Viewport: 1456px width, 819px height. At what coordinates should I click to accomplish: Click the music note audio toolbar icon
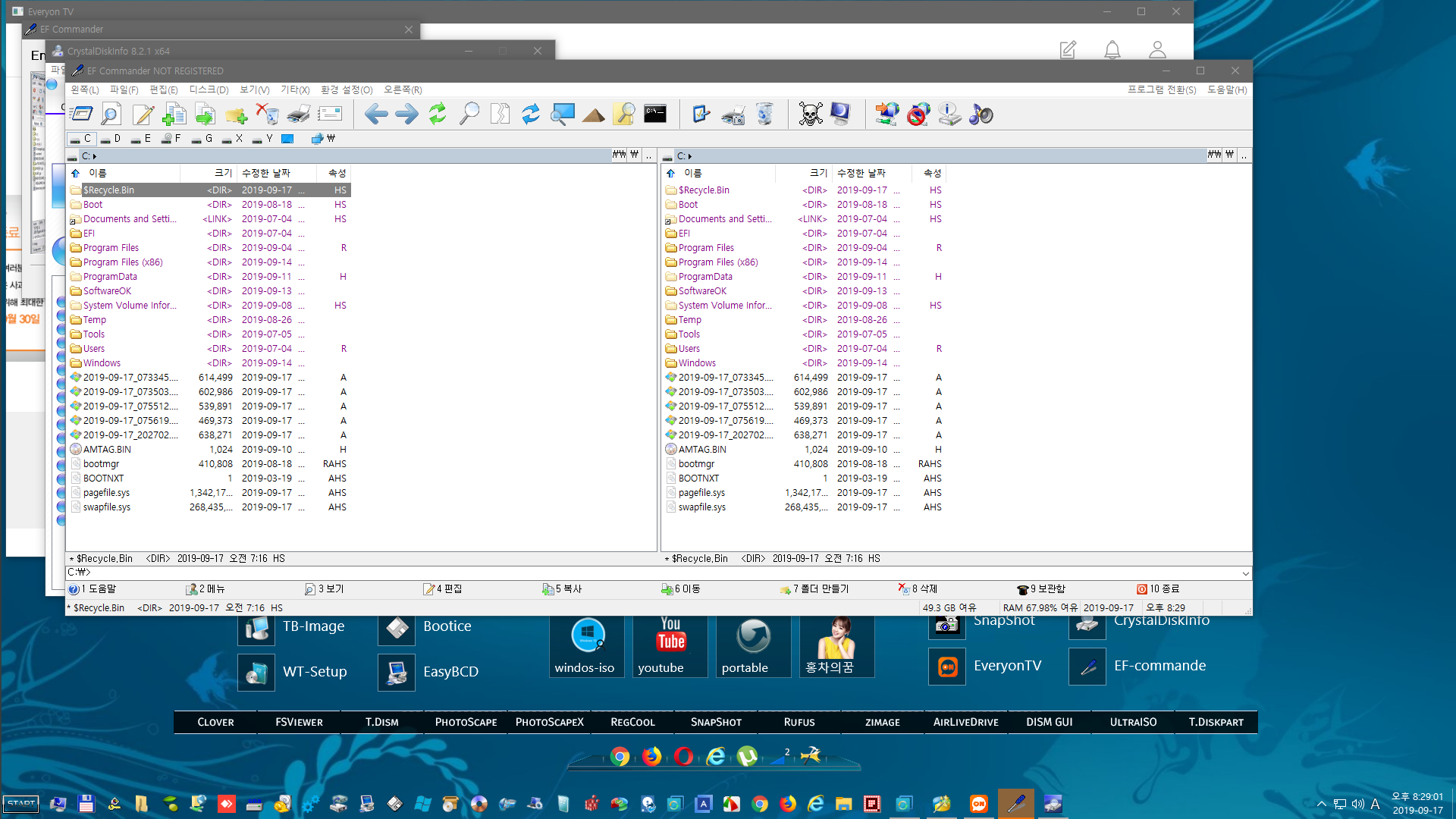click(981, 115)
